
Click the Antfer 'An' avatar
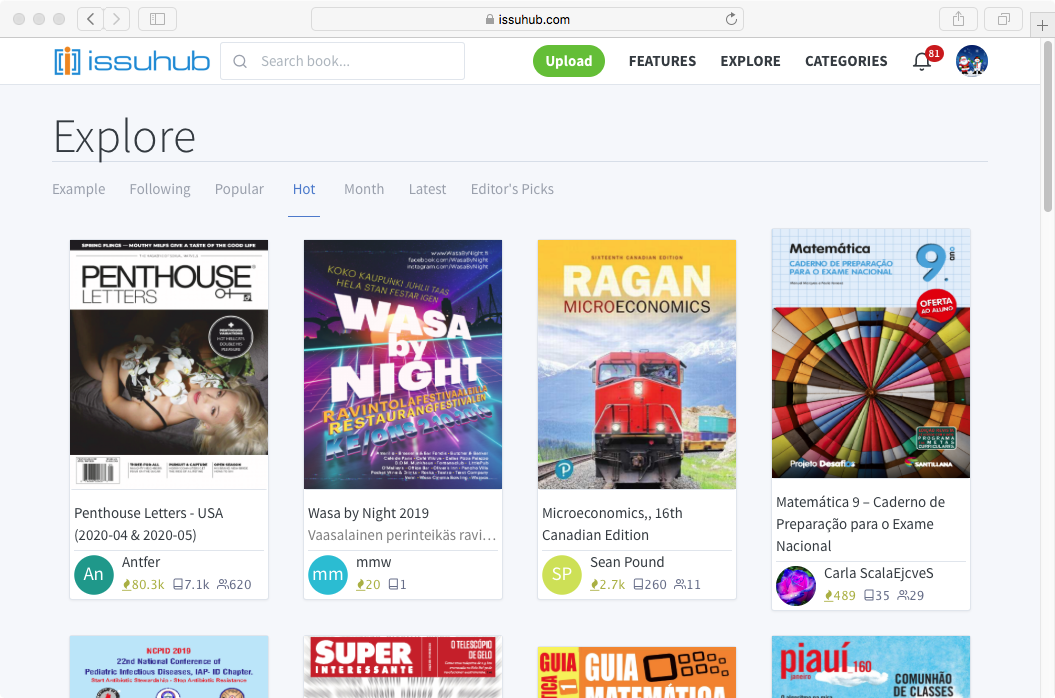coord(94,574)
